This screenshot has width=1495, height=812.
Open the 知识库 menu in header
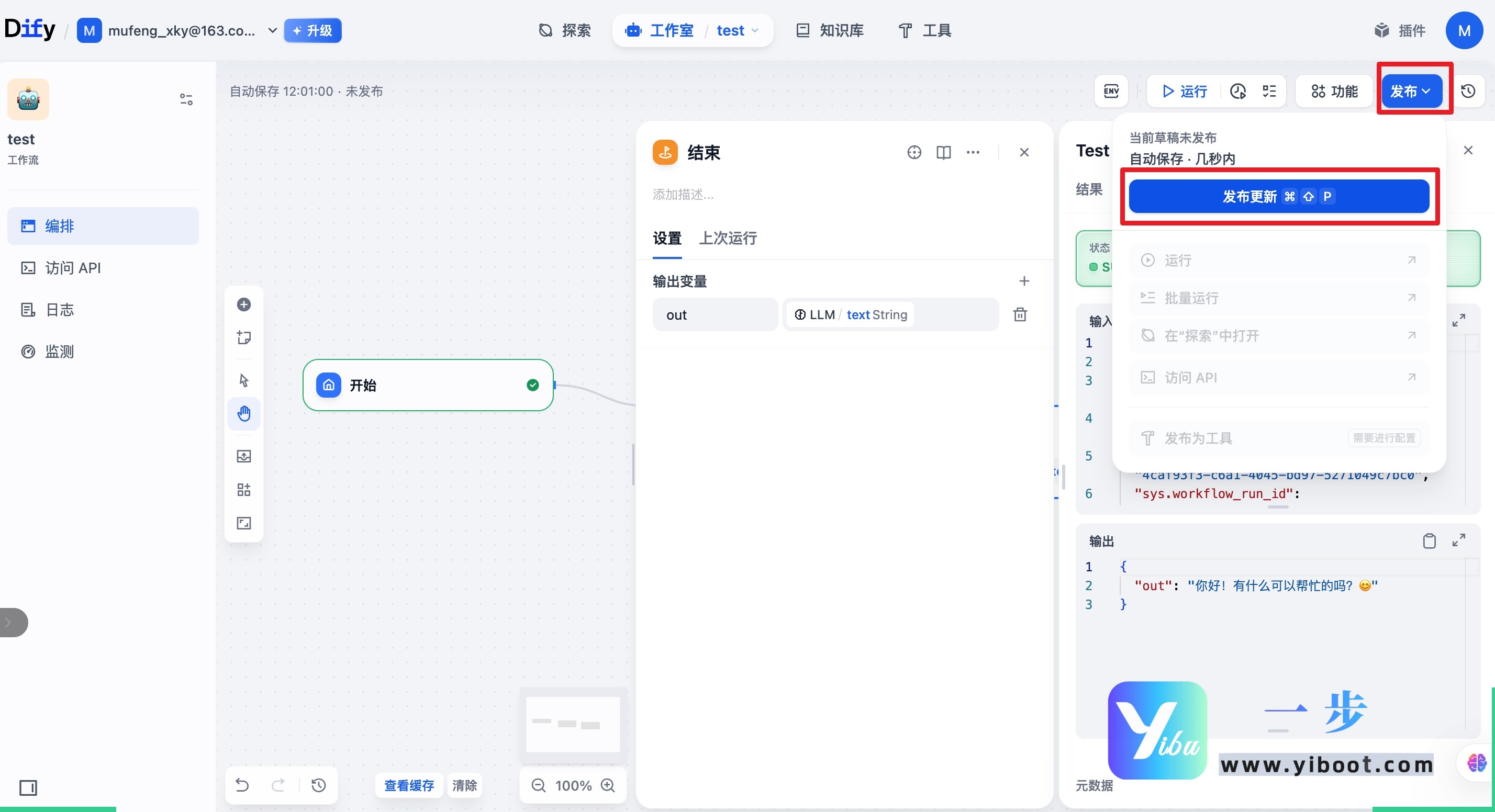pos(829,30)
